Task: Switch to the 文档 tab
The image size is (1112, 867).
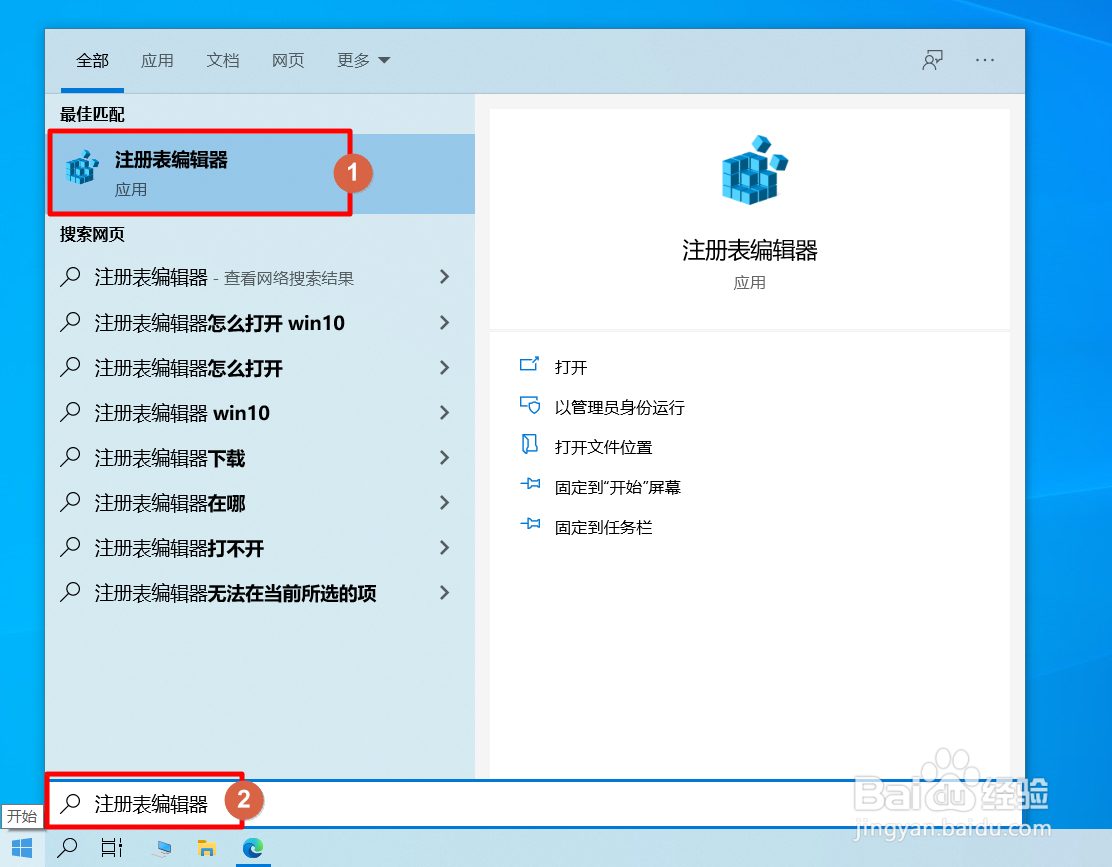Action: [x=222, y=60]
